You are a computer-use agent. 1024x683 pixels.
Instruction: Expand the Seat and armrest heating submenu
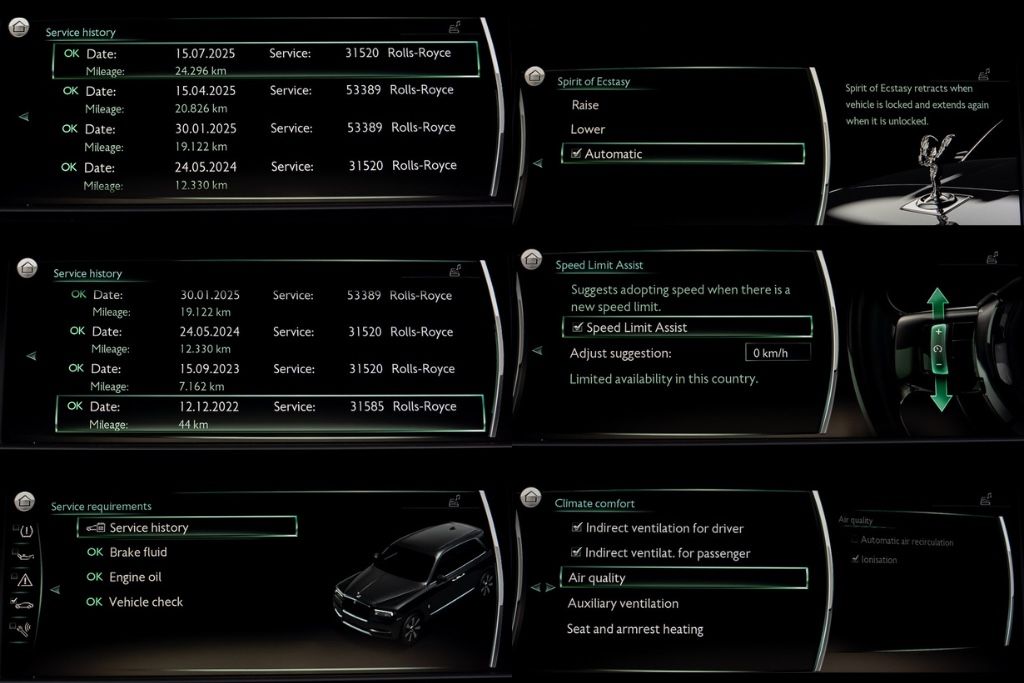635,629
